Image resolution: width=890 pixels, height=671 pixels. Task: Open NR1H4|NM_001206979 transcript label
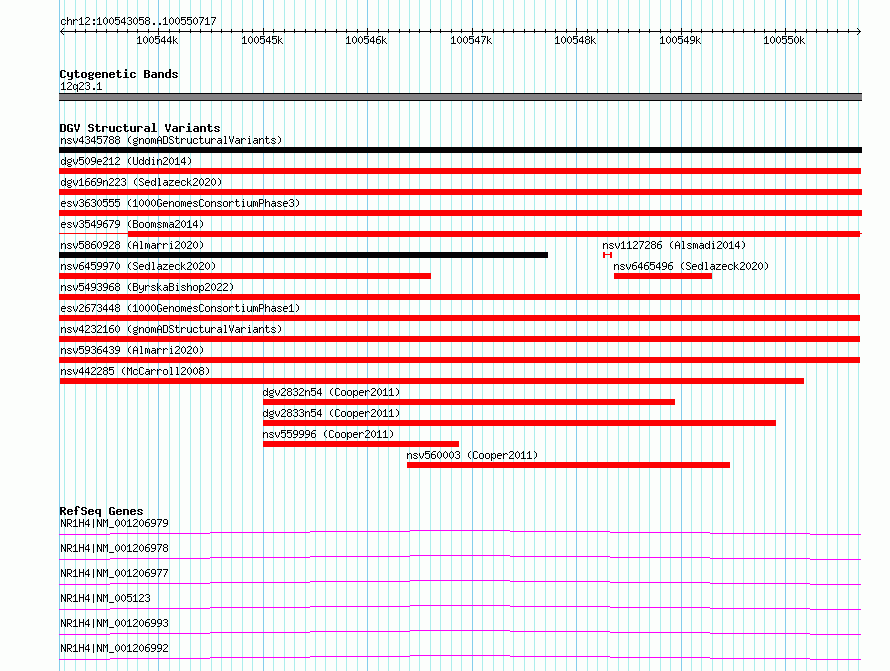point(114,523)
